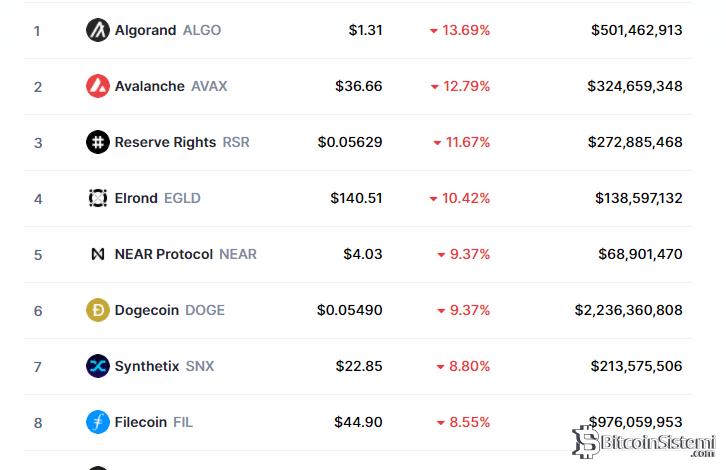
Task: Click the Elrond EGLD logo icon
Action: coord(97,198)
